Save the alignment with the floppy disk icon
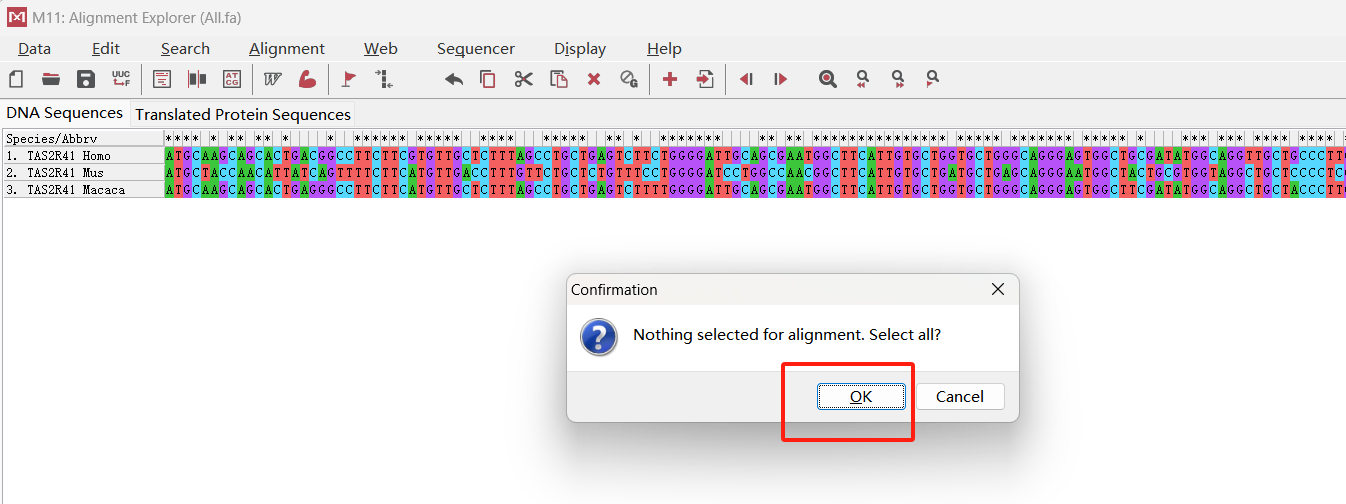This screenshot has width=1346, height=504. (86, 79)
